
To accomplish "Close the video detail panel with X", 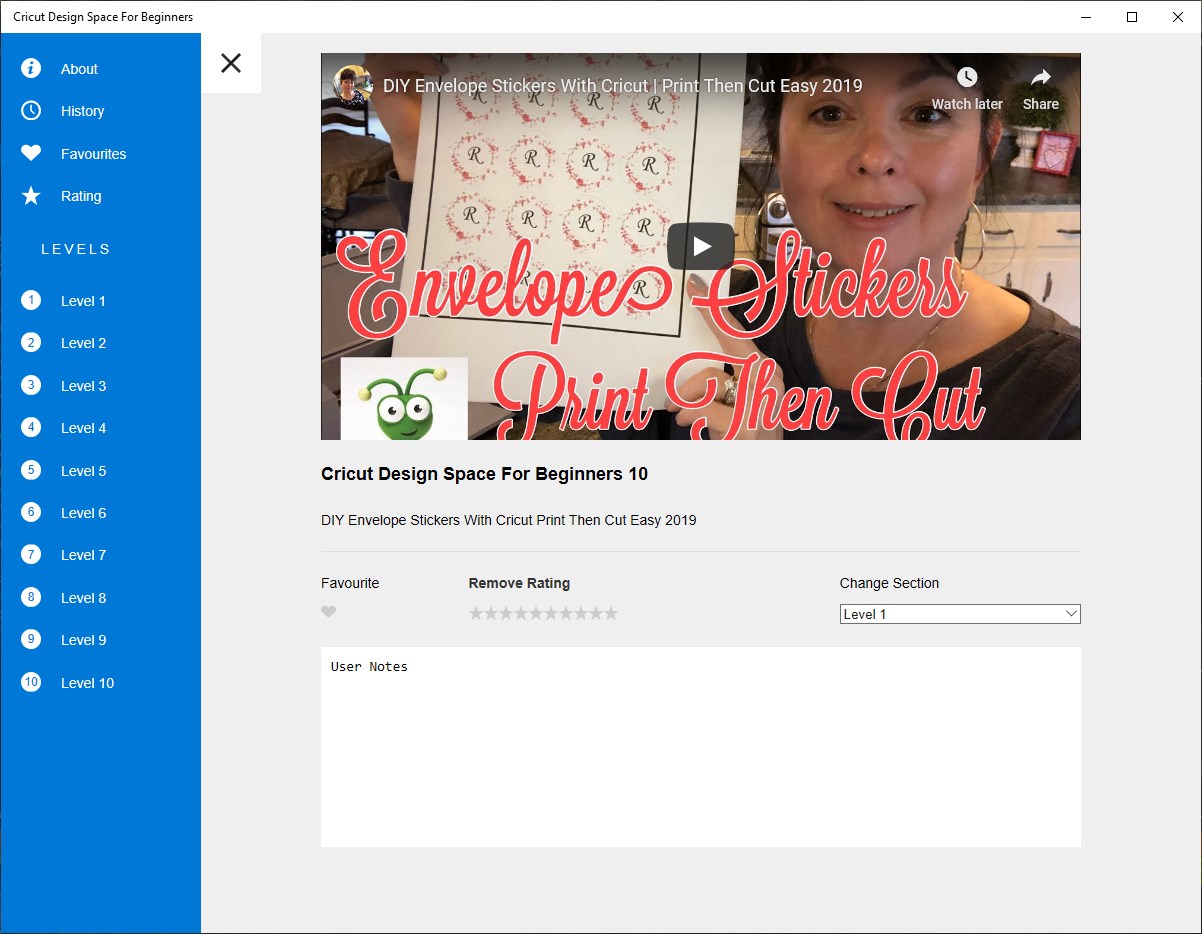I will point(231,63).
